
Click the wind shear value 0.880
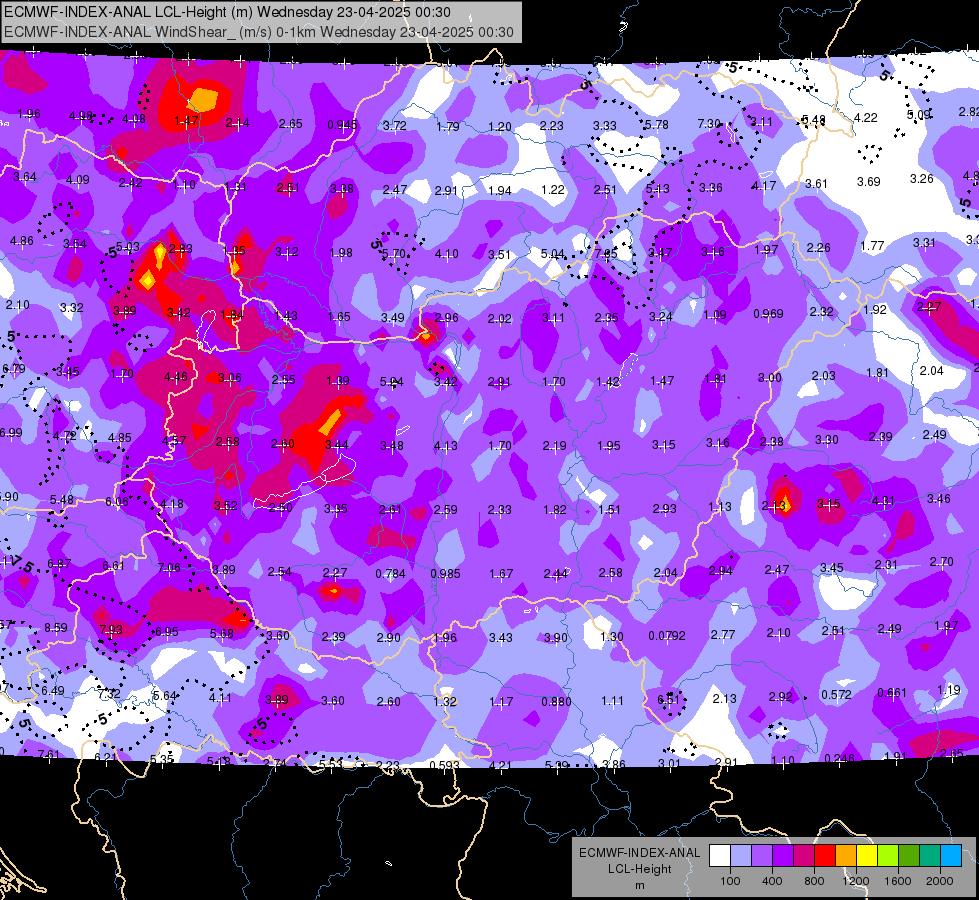556,701
